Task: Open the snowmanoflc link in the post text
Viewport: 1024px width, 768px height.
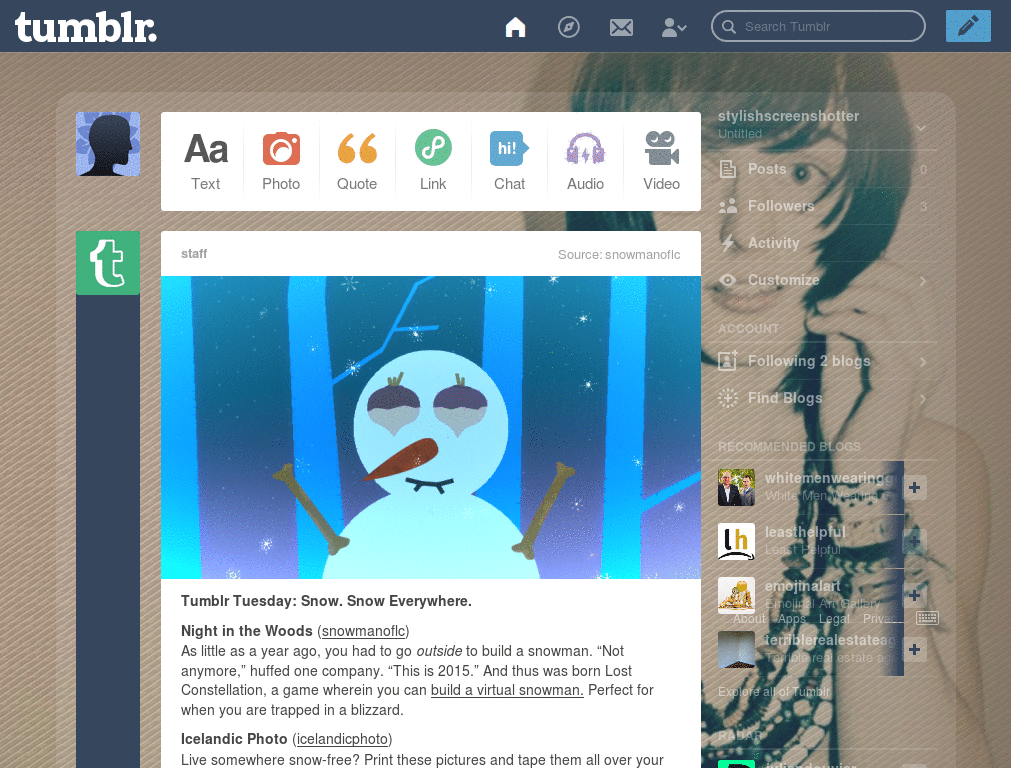Action: 364,631
